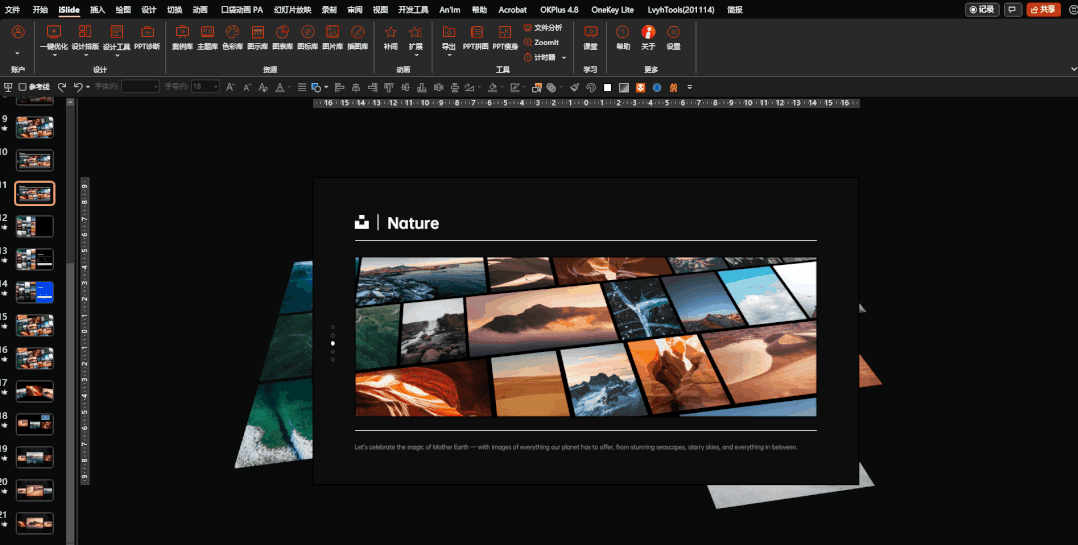Launch the ZoomIt tool

coord(541,43)
